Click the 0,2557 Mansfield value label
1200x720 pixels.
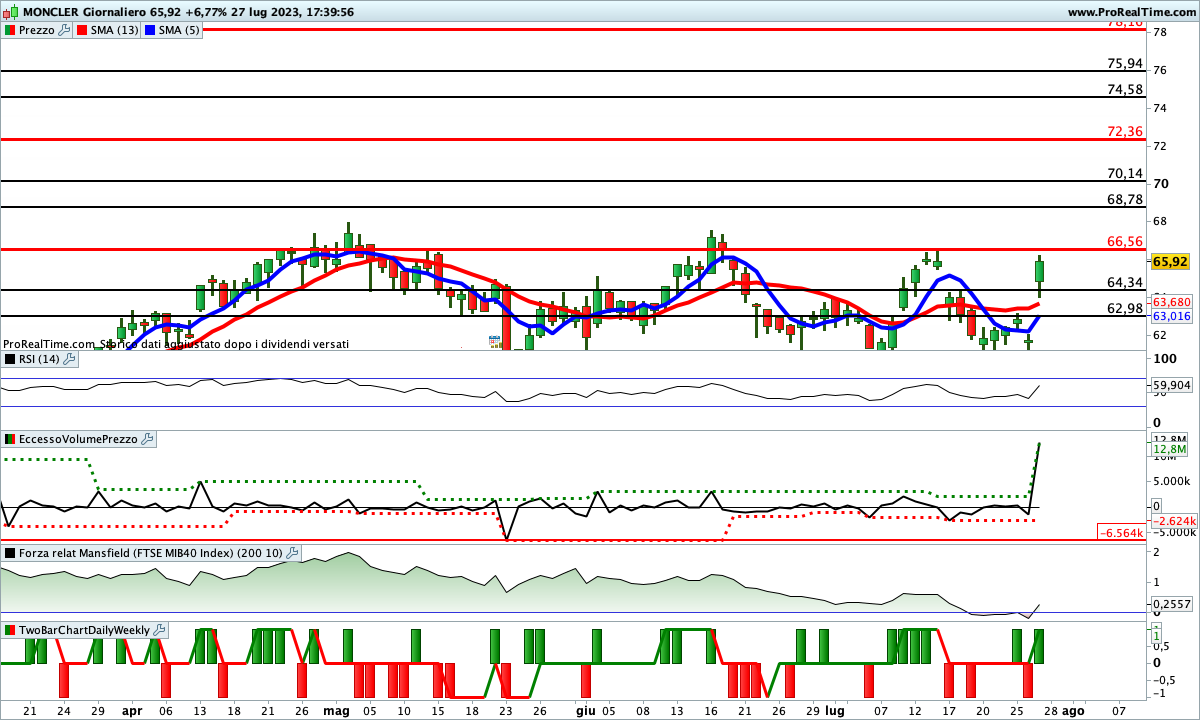click(1171, 604)
